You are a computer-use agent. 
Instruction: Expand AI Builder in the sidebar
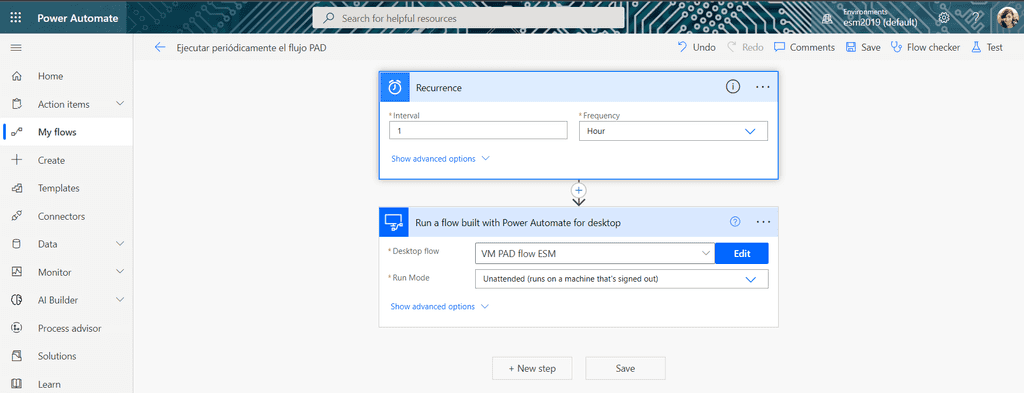coord(120,300)
